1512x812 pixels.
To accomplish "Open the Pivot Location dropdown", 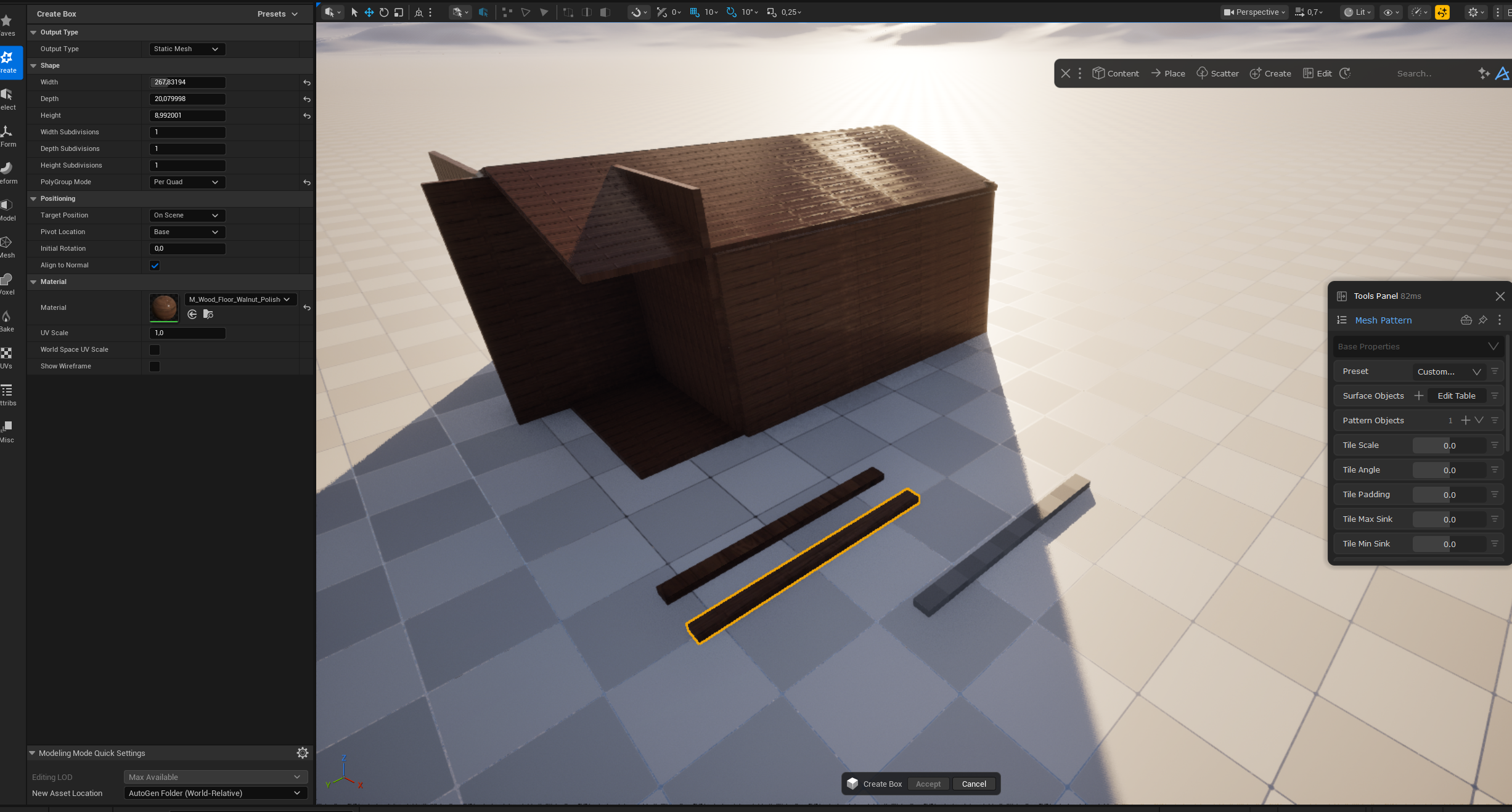I will pyautogui.click(x=187, y=232).
